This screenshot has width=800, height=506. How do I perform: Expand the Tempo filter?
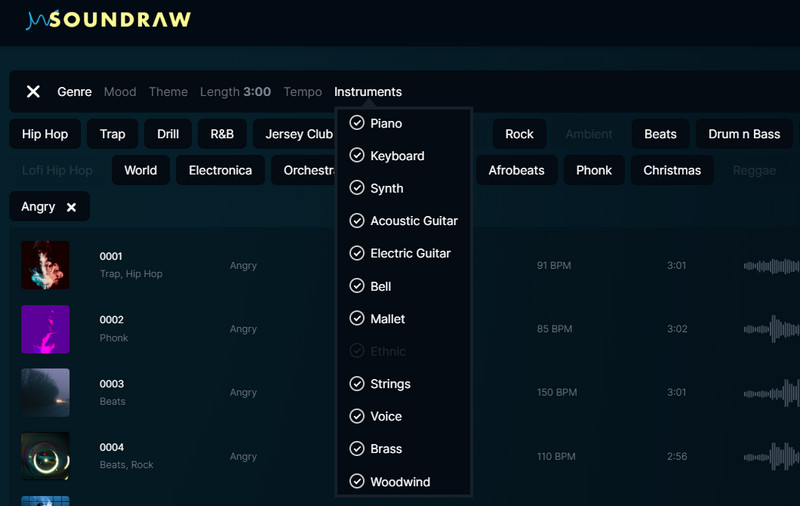point(302,92)
